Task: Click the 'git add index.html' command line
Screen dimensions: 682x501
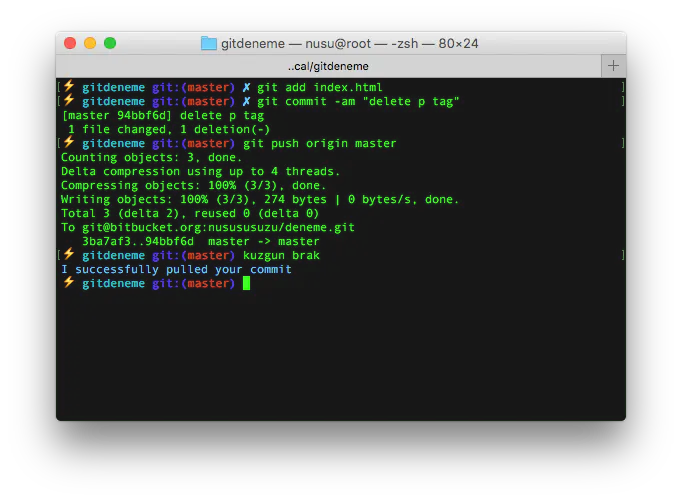Action: click(x=320, y=87)
